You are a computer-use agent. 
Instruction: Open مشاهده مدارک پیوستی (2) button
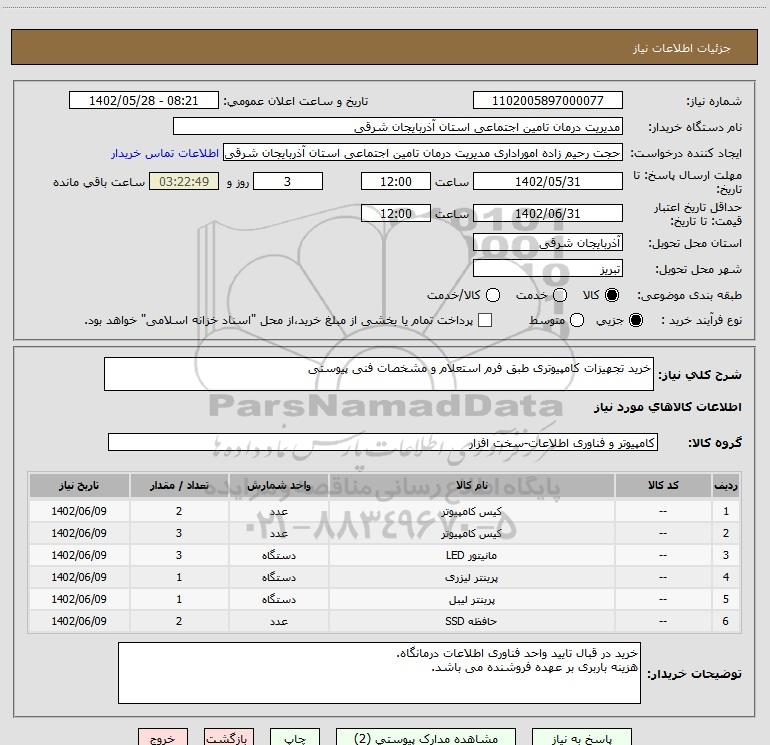coord(426,738)
